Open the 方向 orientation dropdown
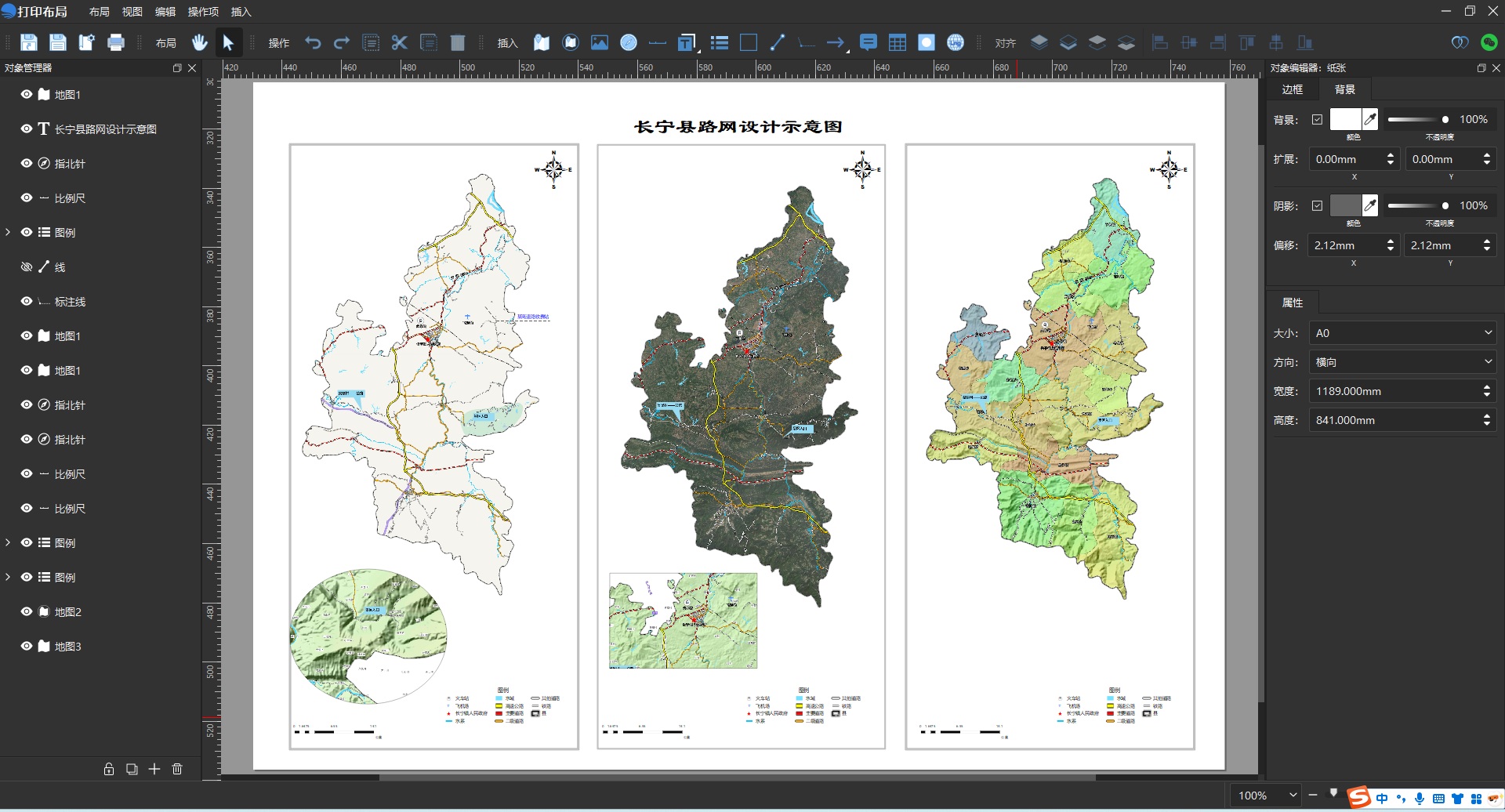The image size is (1505, 812). pyautogui.click(x=1402, y=362)
